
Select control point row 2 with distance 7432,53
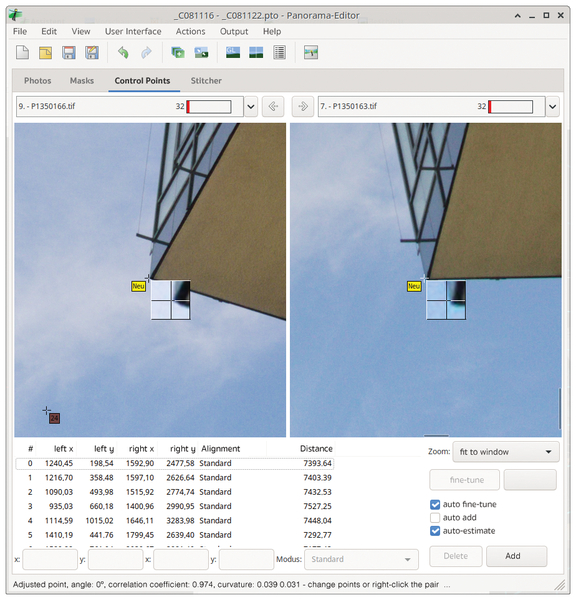tap(175, 492)
